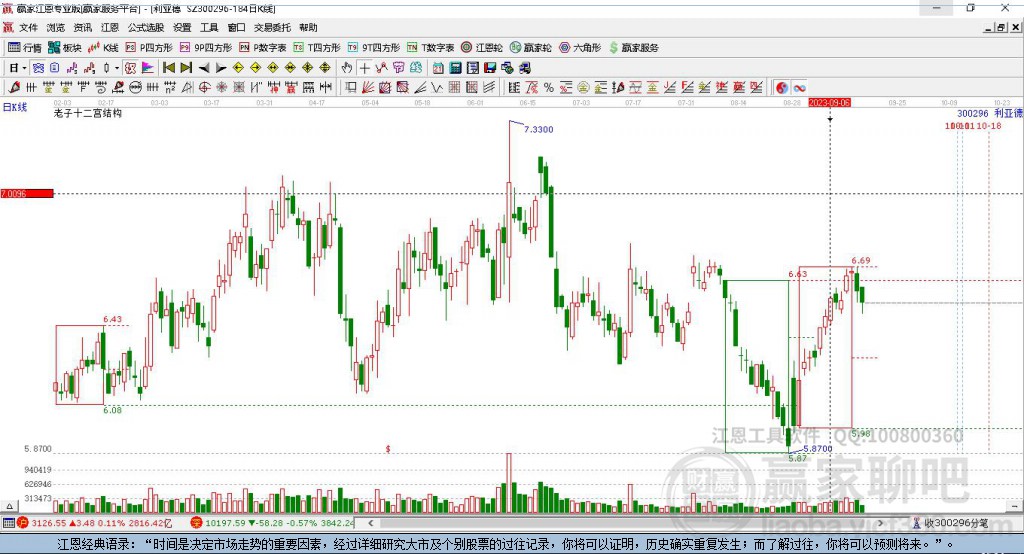Click the 老子十二宫结构 chart label
The image size is (1024, 554).
pos(88,113)
